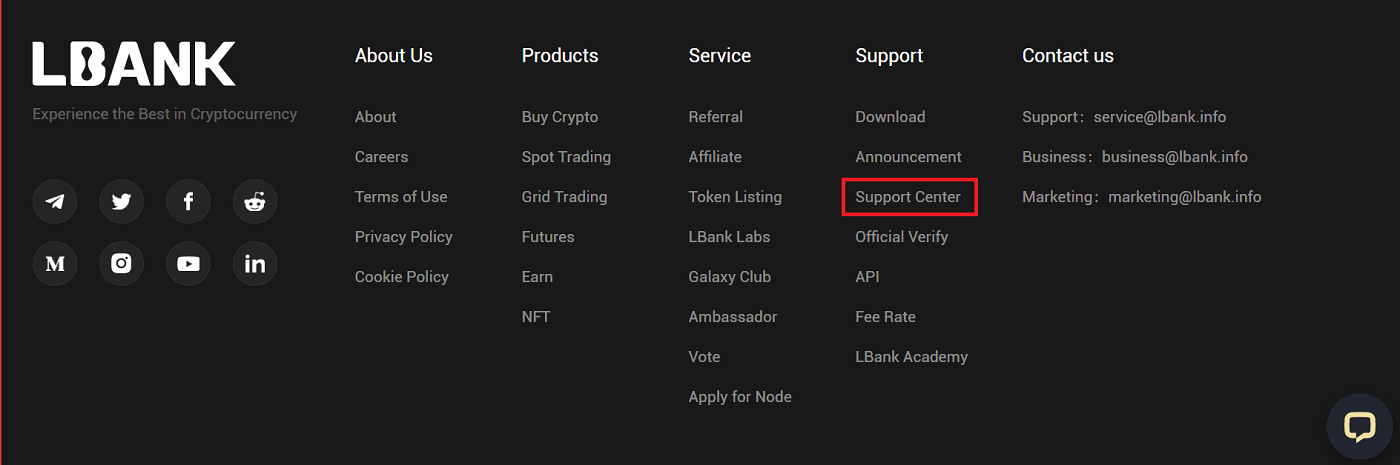Open the Reddit social icon

click(x=255, y=202)
